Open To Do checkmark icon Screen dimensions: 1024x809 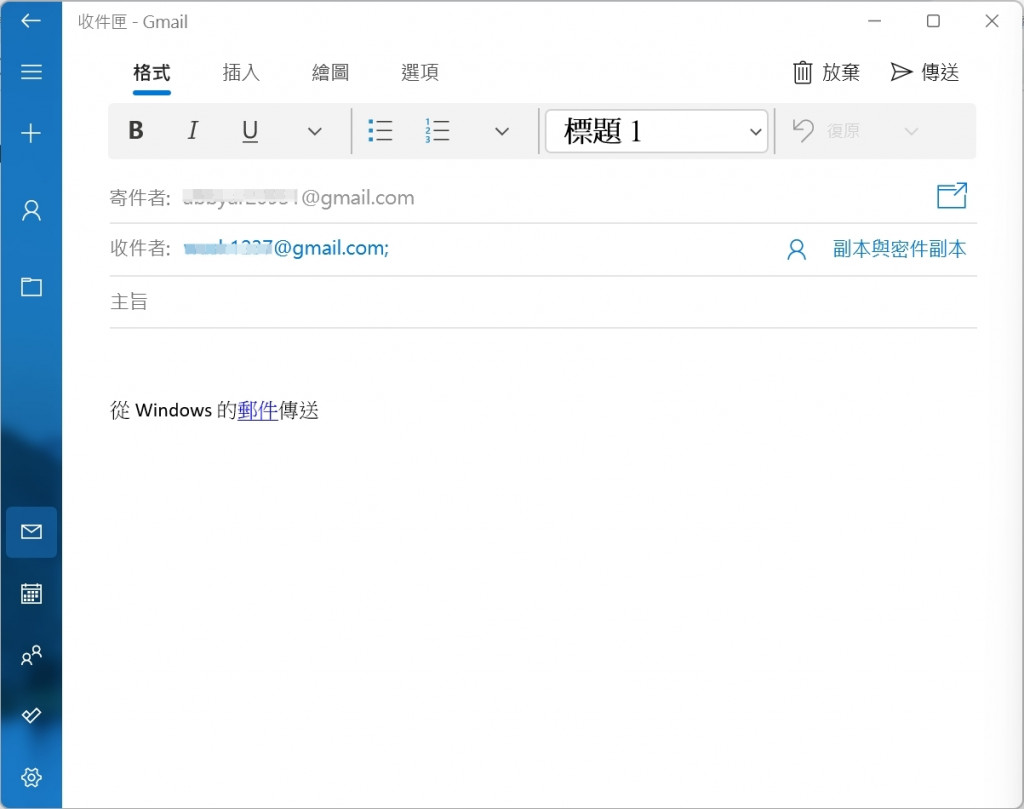click(31, 716)
